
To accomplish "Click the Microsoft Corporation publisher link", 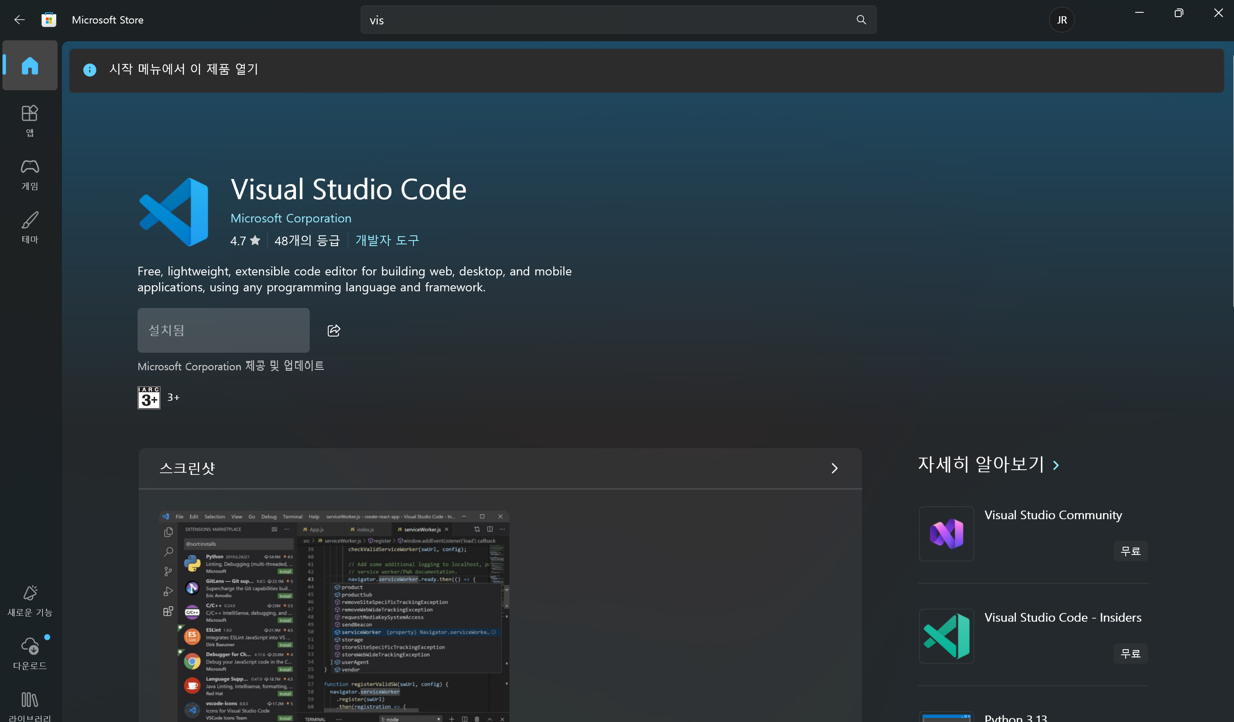I will point(291,218).
